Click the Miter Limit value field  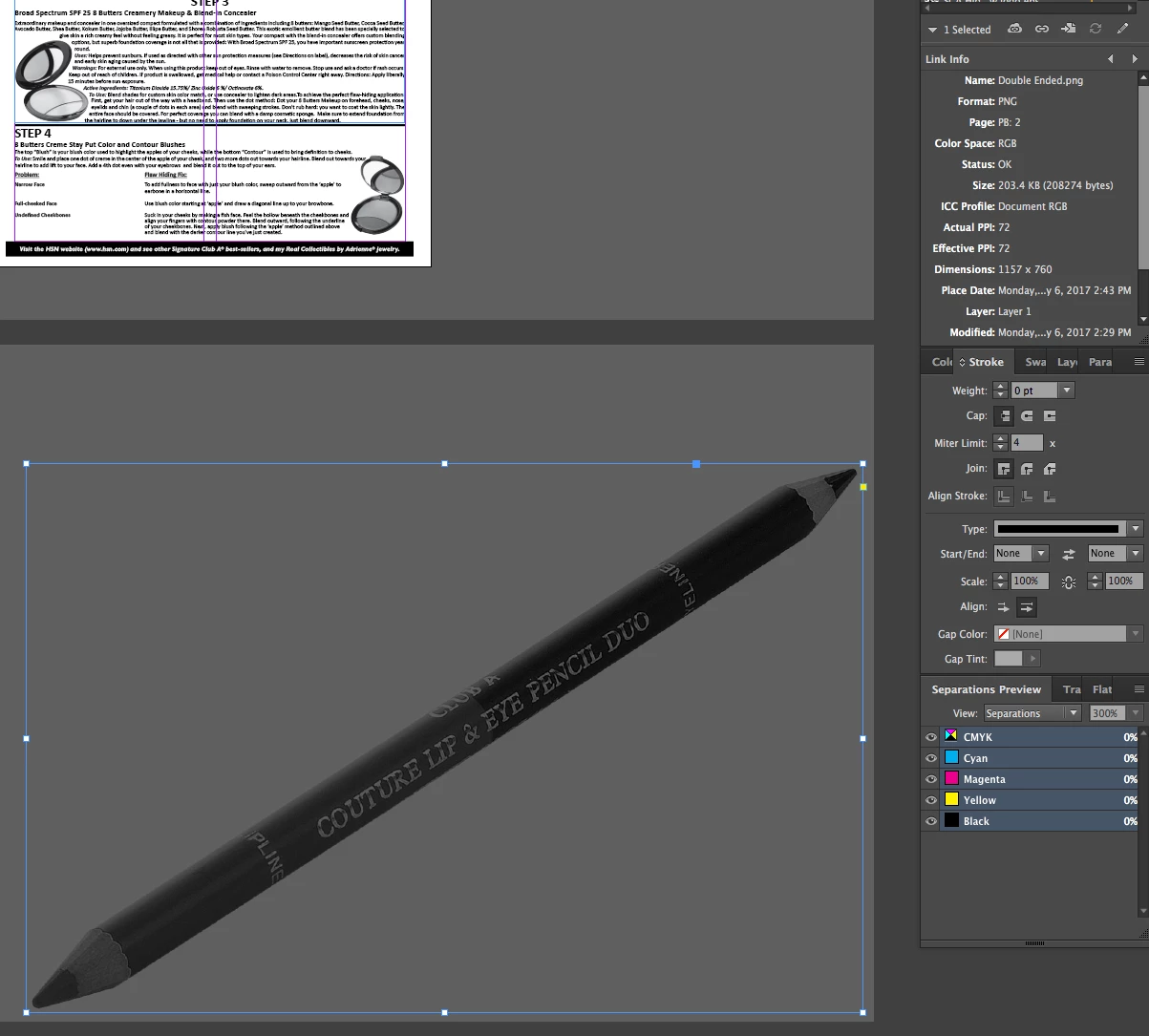pos(1027,443)
